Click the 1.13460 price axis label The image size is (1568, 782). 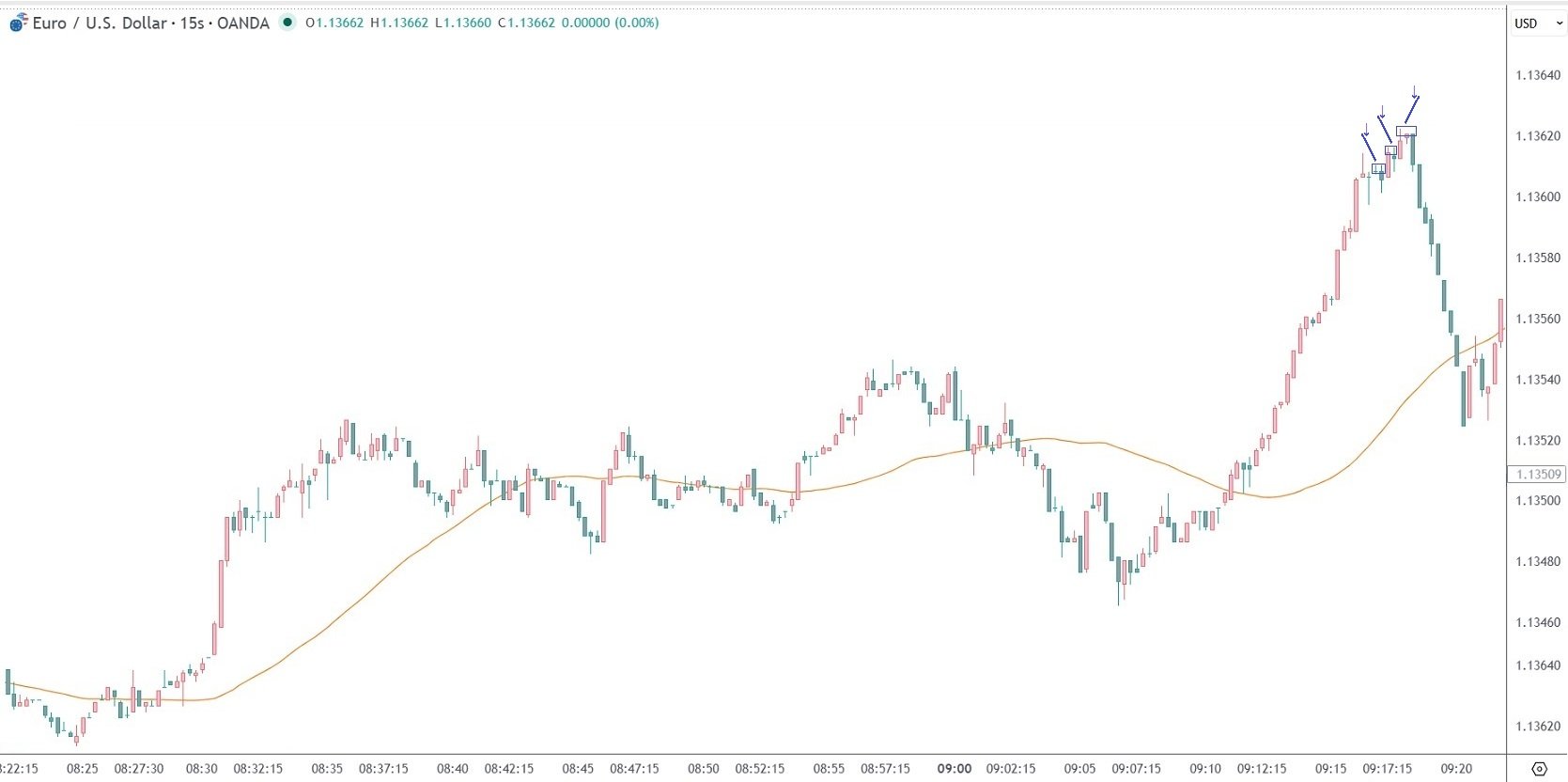pos(1538,622)
